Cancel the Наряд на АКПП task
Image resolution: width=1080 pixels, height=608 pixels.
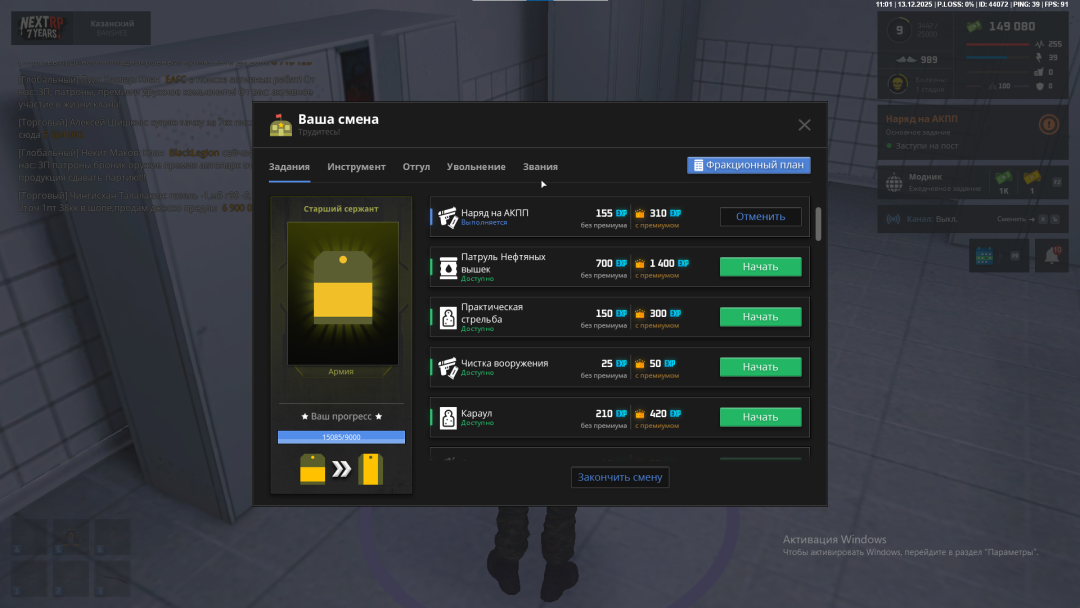tap(760, 217)
